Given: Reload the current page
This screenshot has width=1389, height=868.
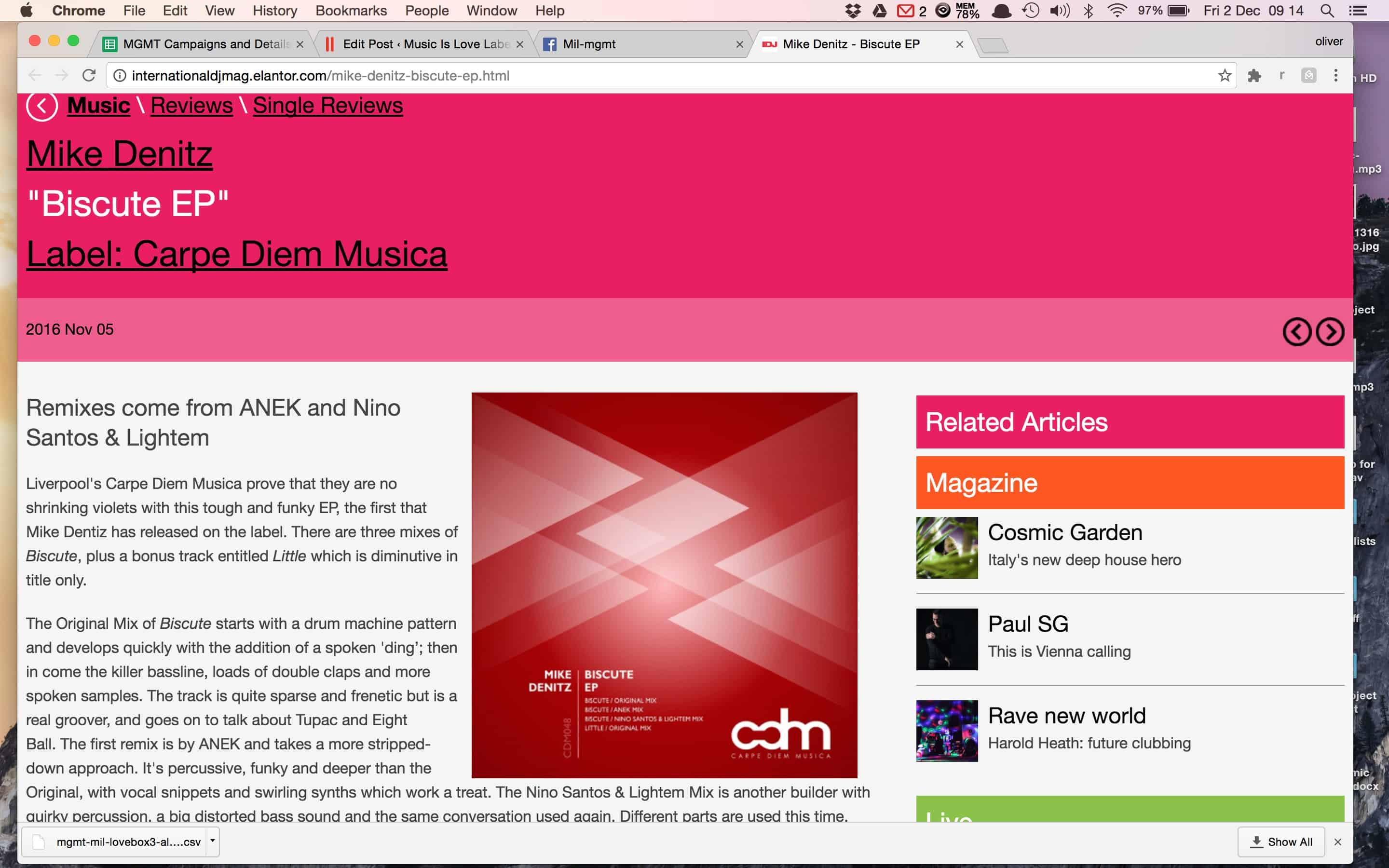Looking at the screenshot, I should [x=88, y=75].
